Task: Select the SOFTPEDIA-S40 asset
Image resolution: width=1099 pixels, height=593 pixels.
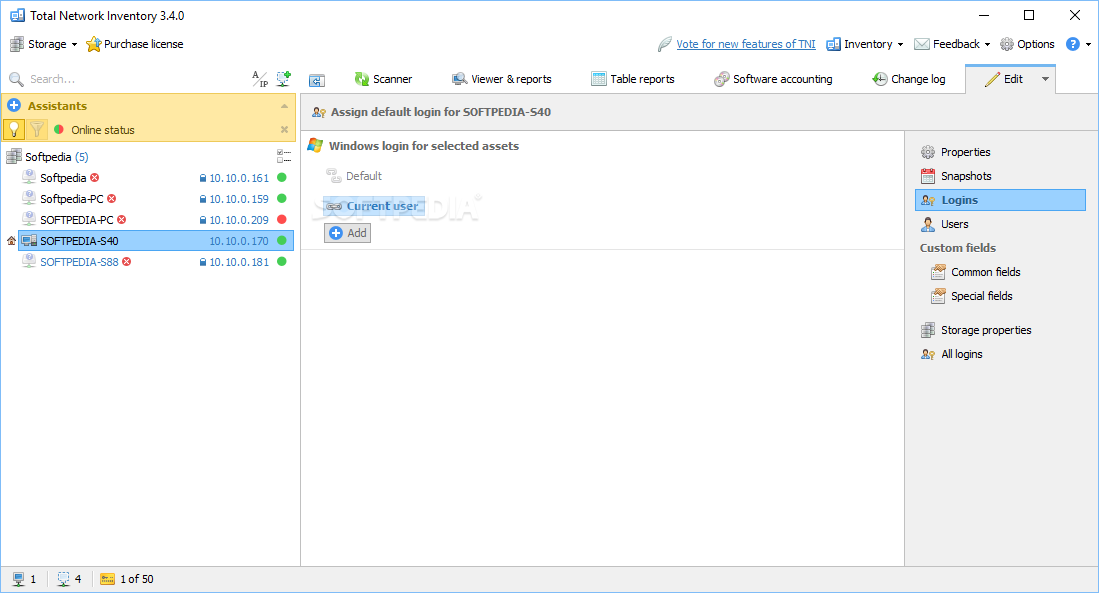Action: click(156, 241)
